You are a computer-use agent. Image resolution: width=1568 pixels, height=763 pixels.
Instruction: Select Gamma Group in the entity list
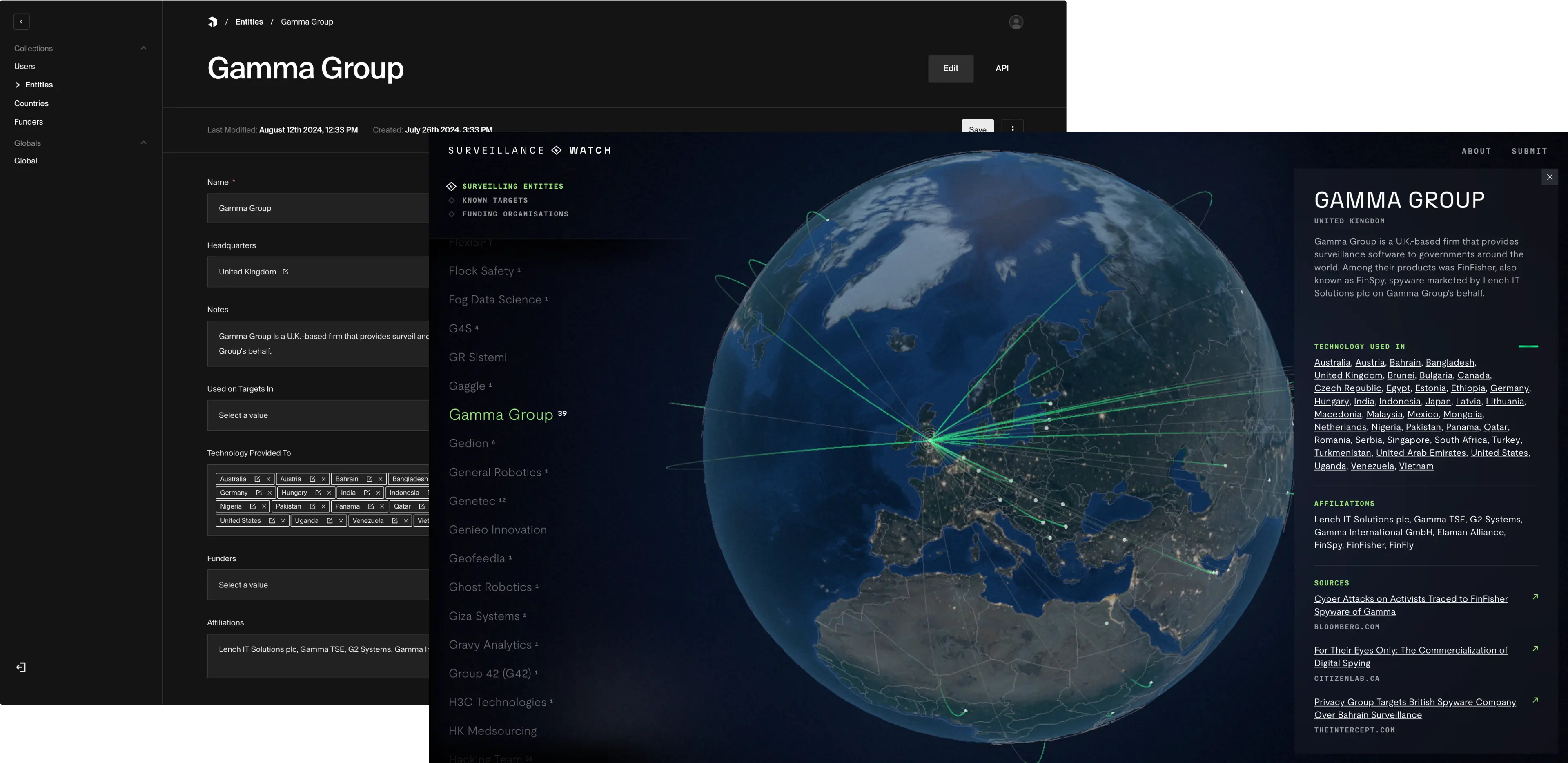[501, 415]
